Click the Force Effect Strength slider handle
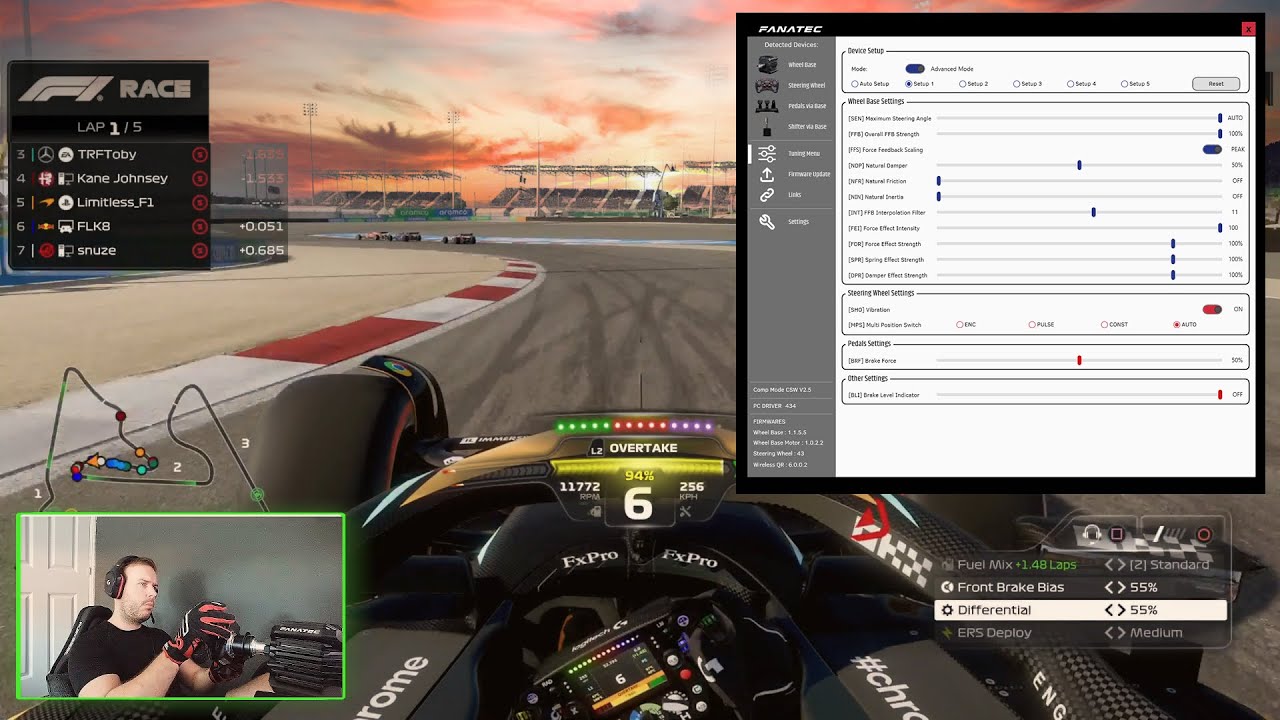1280x720 pixels. pyautogui.click(x=1173, y=244)
